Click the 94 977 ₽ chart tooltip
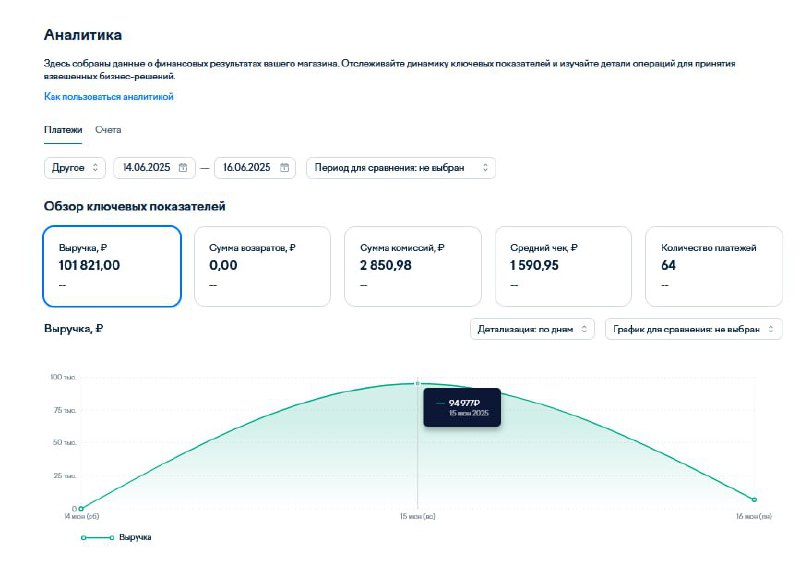Screen dimensions: 800x566 tap(462, 407)
